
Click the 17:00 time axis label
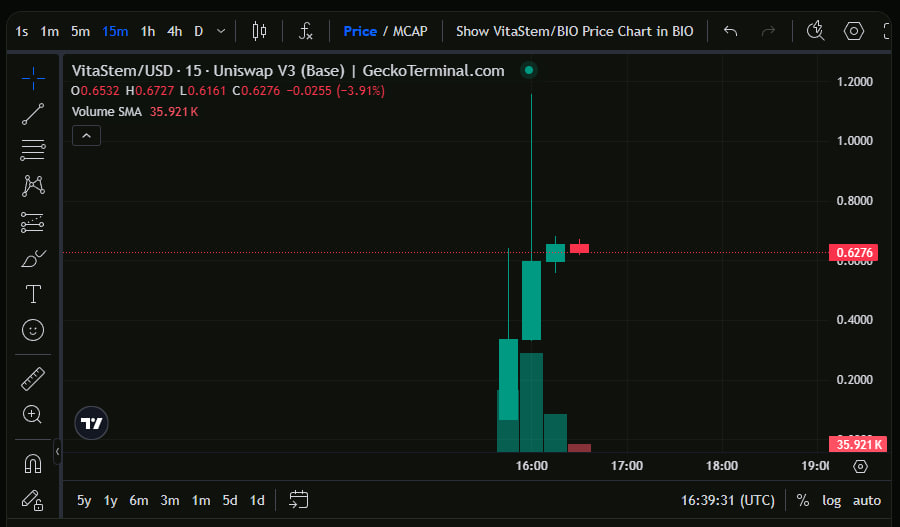tap(627, 466)
